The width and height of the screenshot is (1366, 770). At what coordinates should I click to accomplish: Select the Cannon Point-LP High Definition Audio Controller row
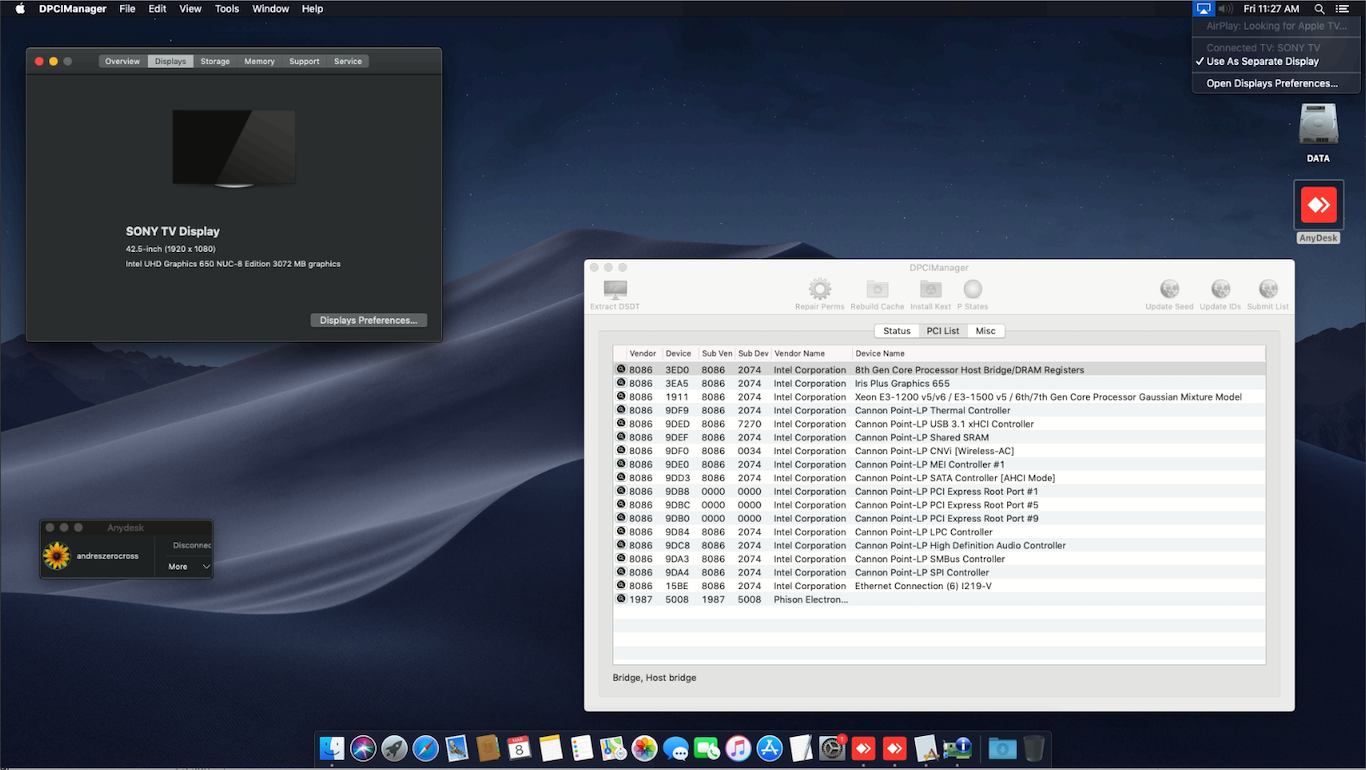click(939, 545)
